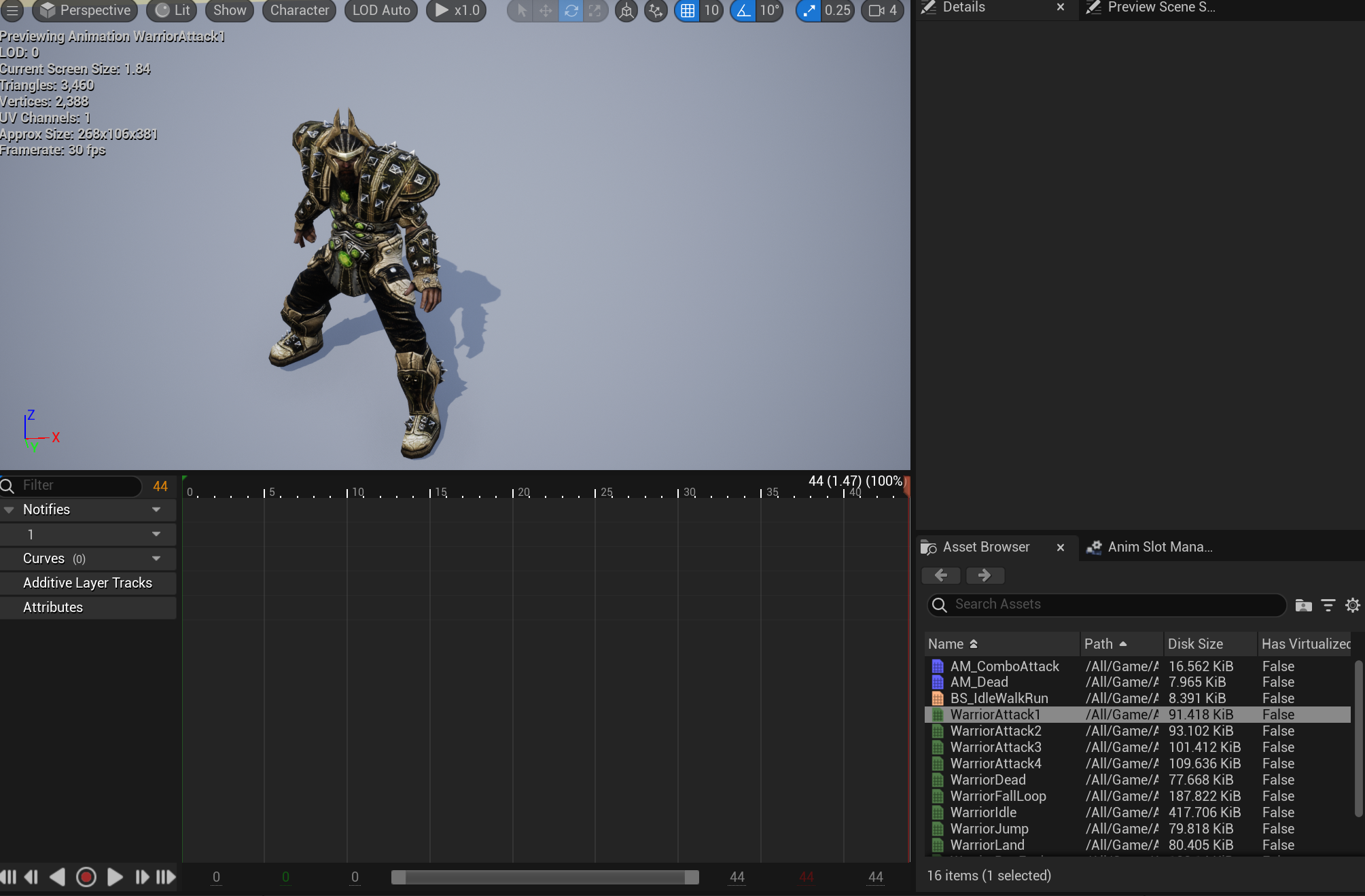Image resolution: width=1365 pixels, height=896 pixels.
Task: Select the AM_Dead montage row
Action: tap(1138, 682)
